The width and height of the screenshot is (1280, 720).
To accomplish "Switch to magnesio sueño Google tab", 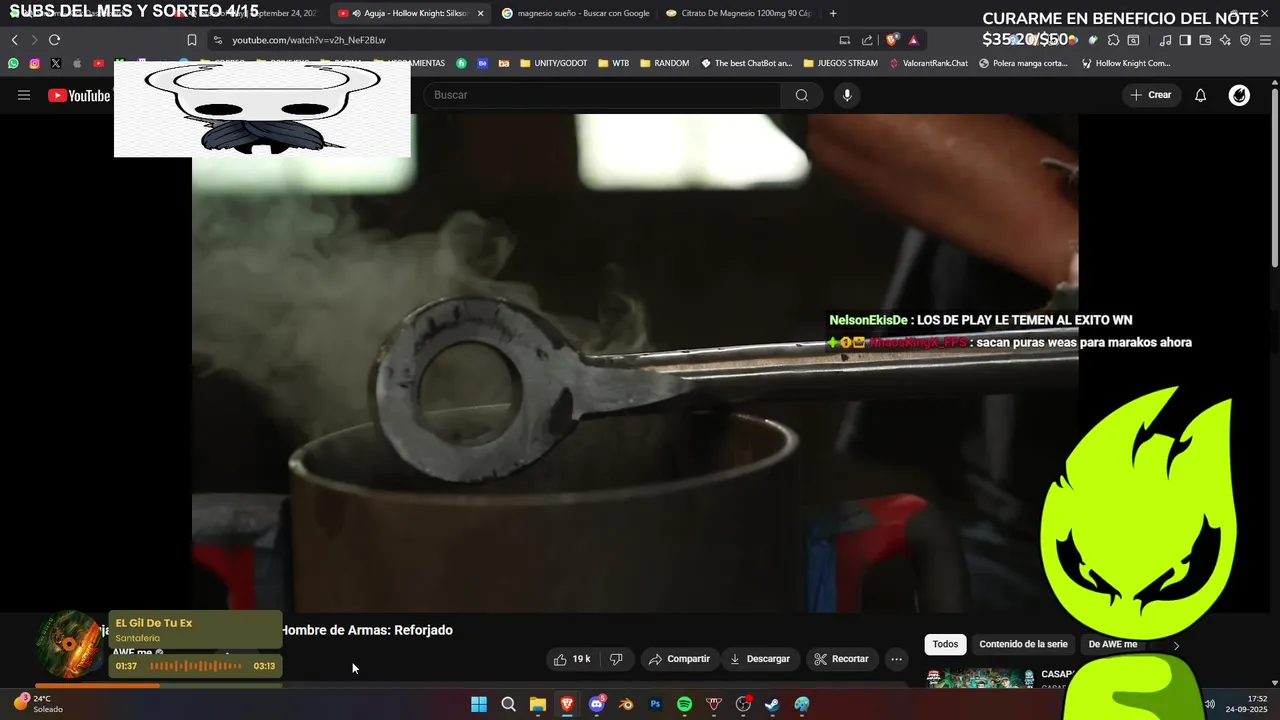I will tap(575, 13).
